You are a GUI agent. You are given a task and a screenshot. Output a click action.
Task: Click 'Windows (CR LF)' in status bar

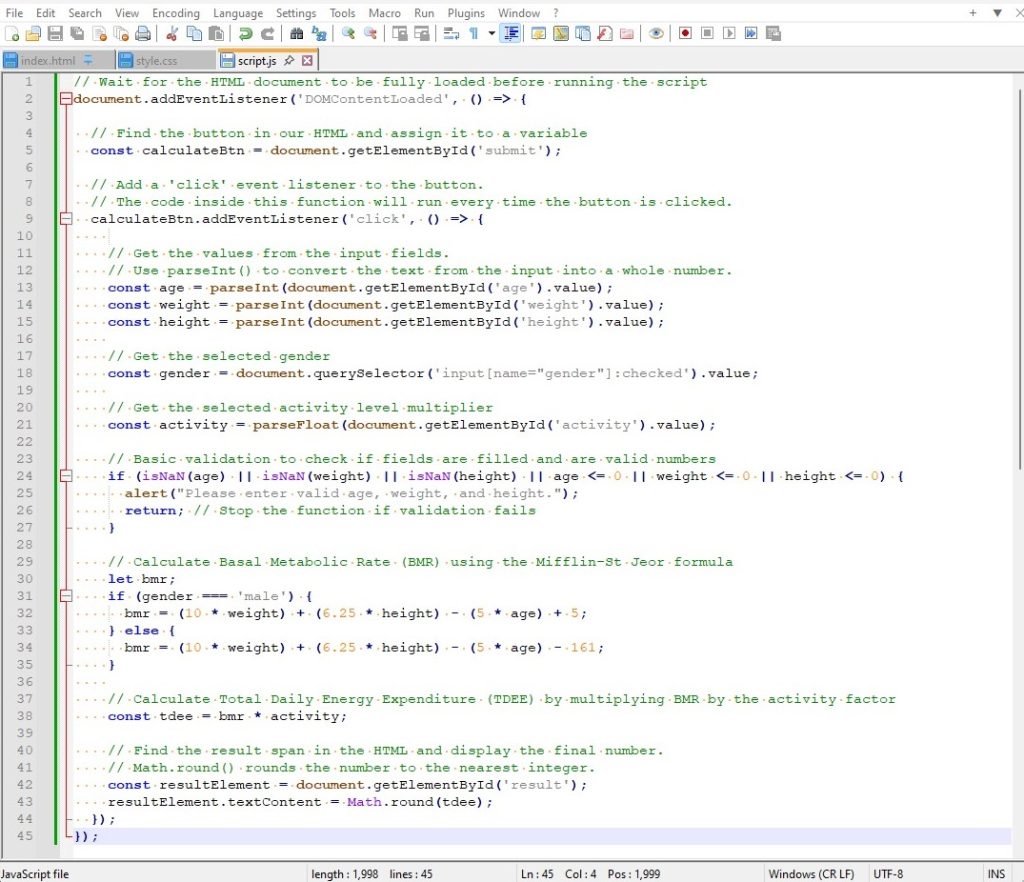pos(811,874)
